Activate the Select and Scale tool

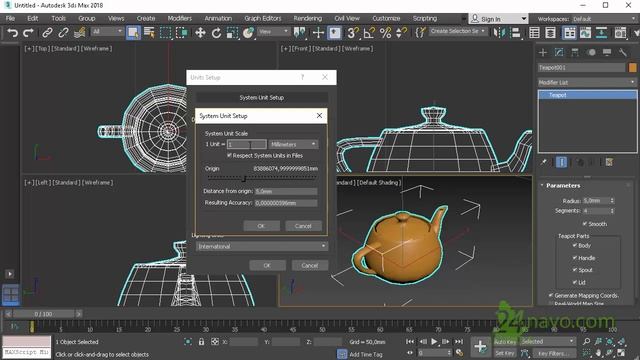click(232, 33)
